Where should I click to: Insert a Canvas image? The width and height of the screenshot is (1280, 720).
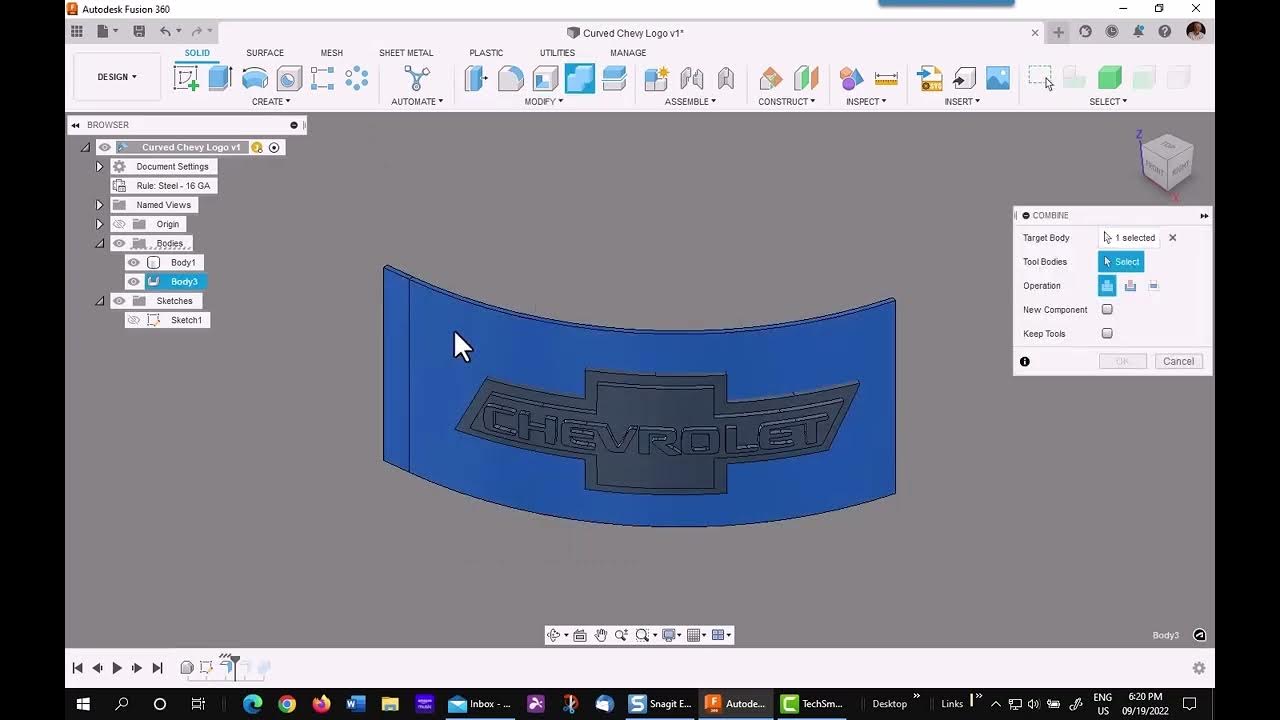click(x=998, y=78)
